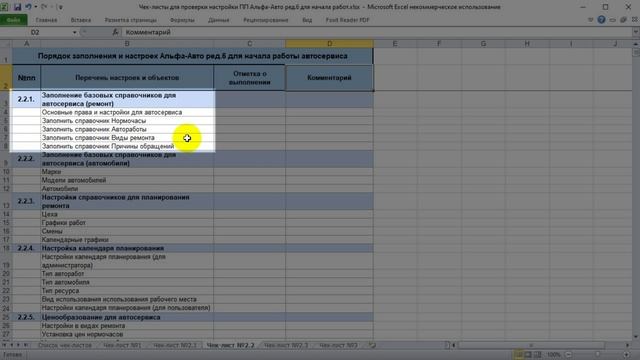Toggle the ribbon minimize arrow icon
Viewport: 640px width, 360px height.
pyautogui.click(x=591, y=20)
